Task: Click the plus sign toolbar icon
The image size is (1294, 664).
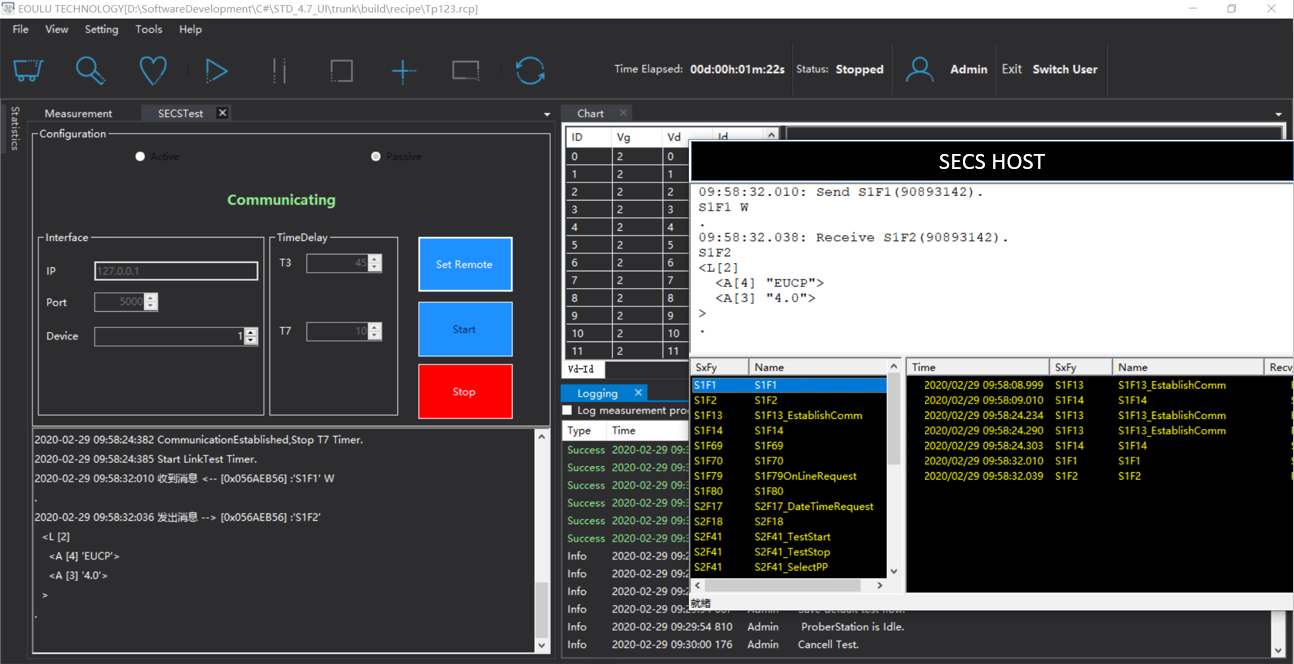Action: [x=403, y=70]
